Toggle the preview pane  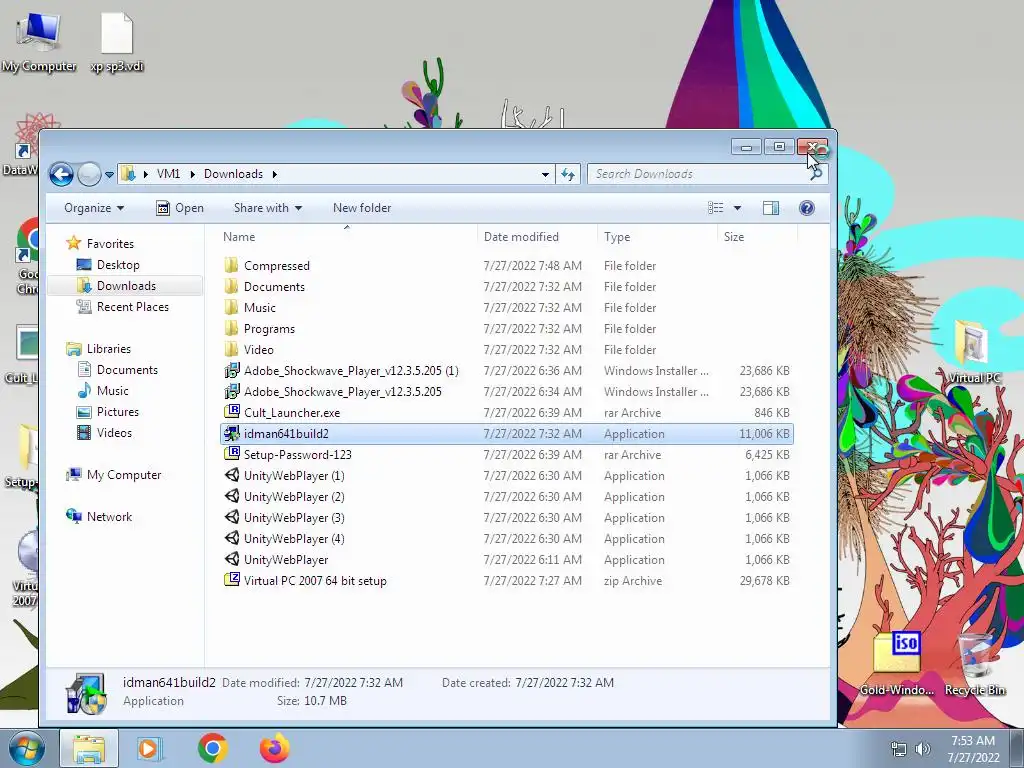tap(771, 208)
